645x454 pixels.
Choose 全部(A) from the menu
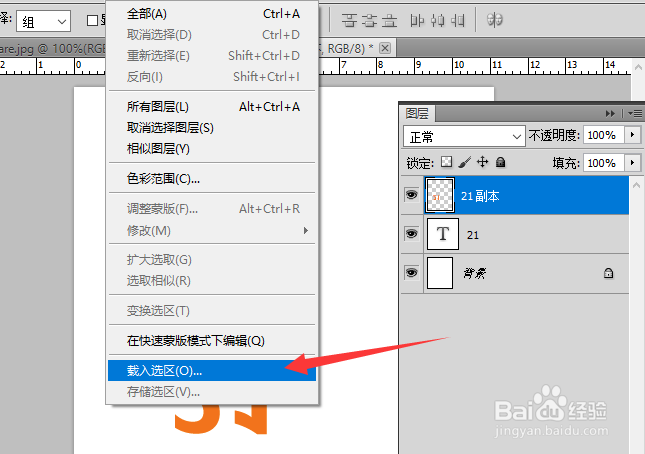(x=212, y=14)
